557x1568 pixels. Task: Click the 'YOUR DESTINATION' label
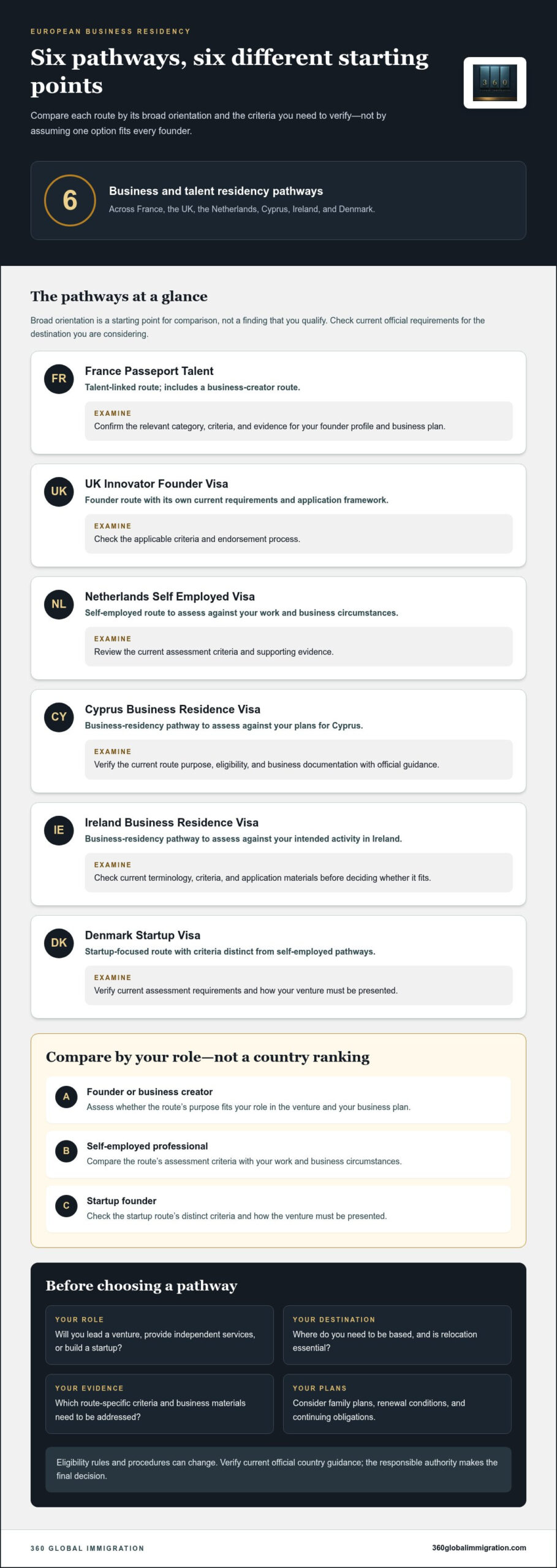pyautogui.click(x=334, y=1319)
